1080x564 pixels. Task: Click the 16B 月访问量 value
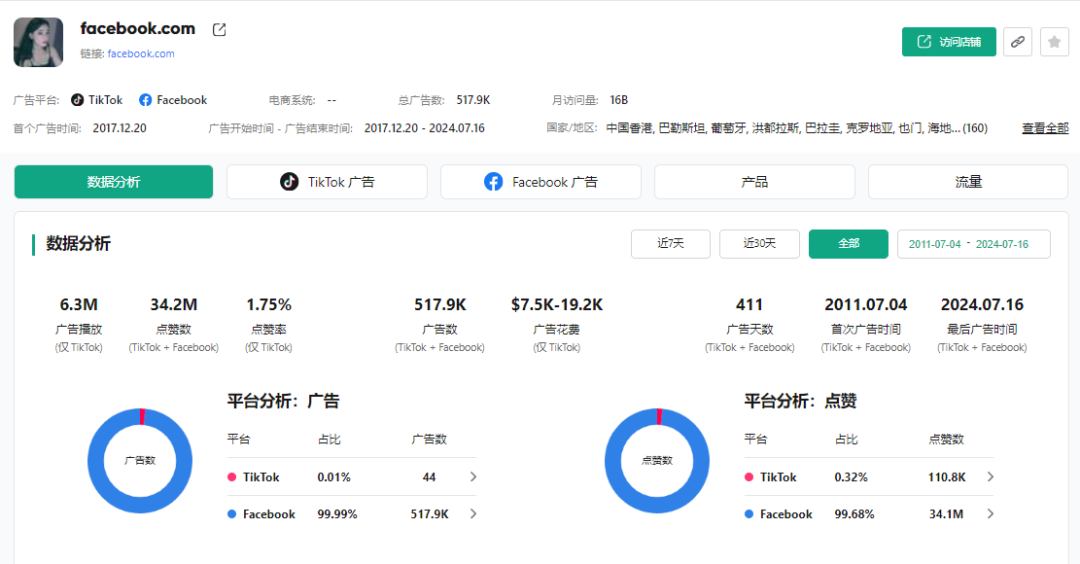click(619, 101)
